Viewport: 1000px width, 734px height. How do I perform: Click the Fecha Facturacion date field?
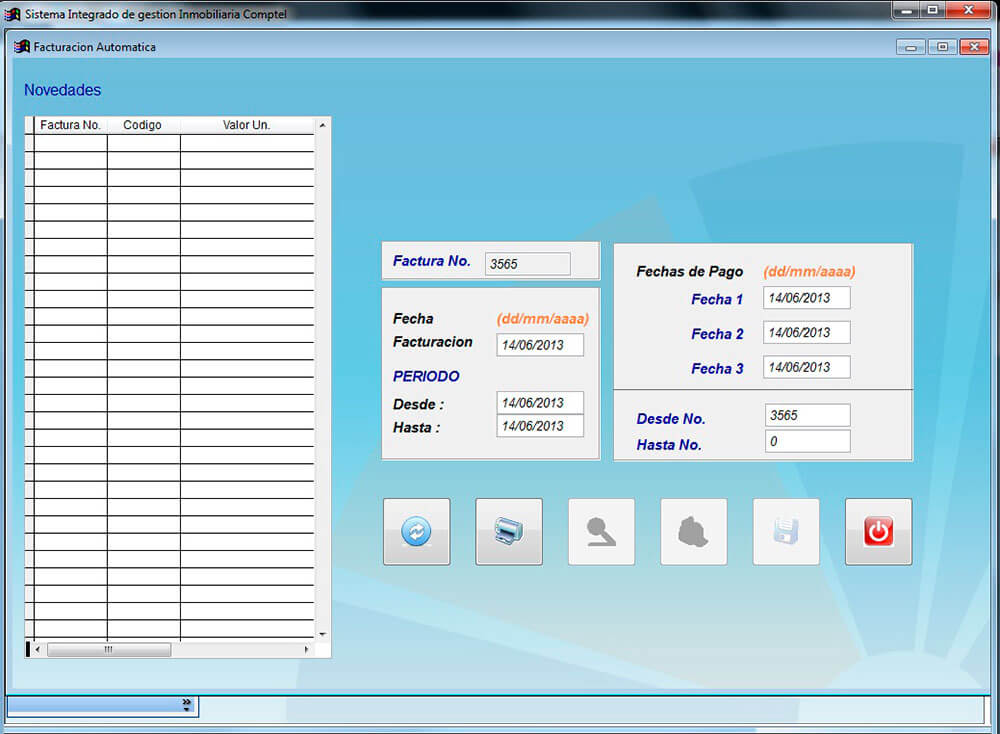[x=540, y=345]
